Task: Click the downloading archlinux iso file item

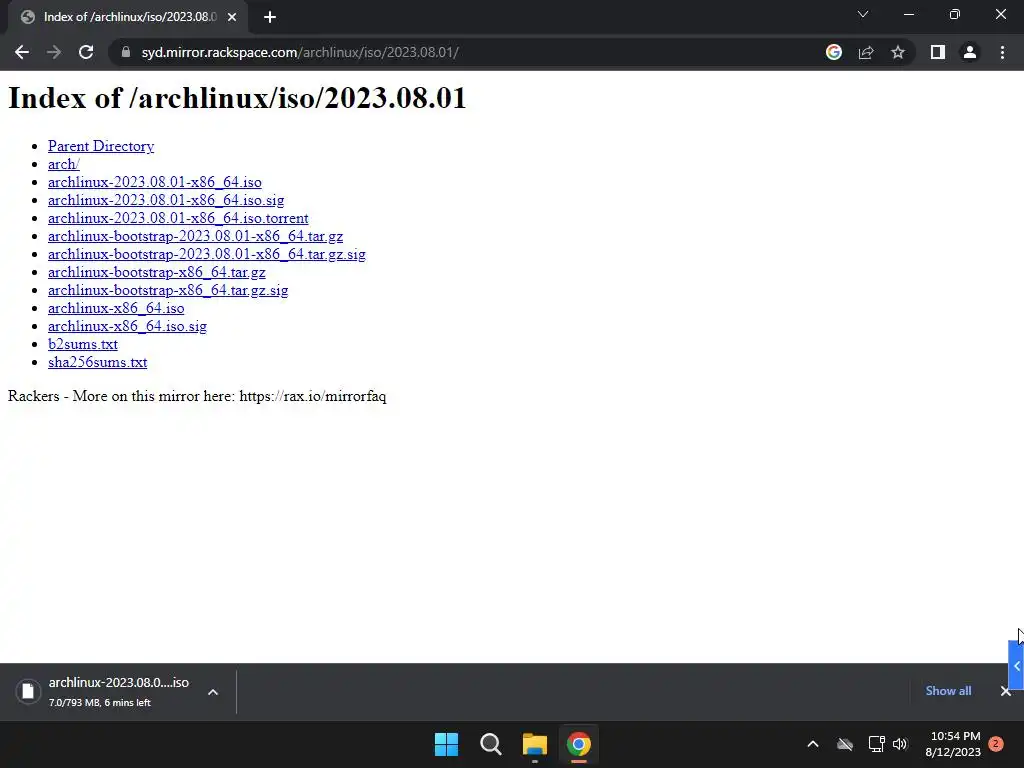Action: tap(104, 692)
